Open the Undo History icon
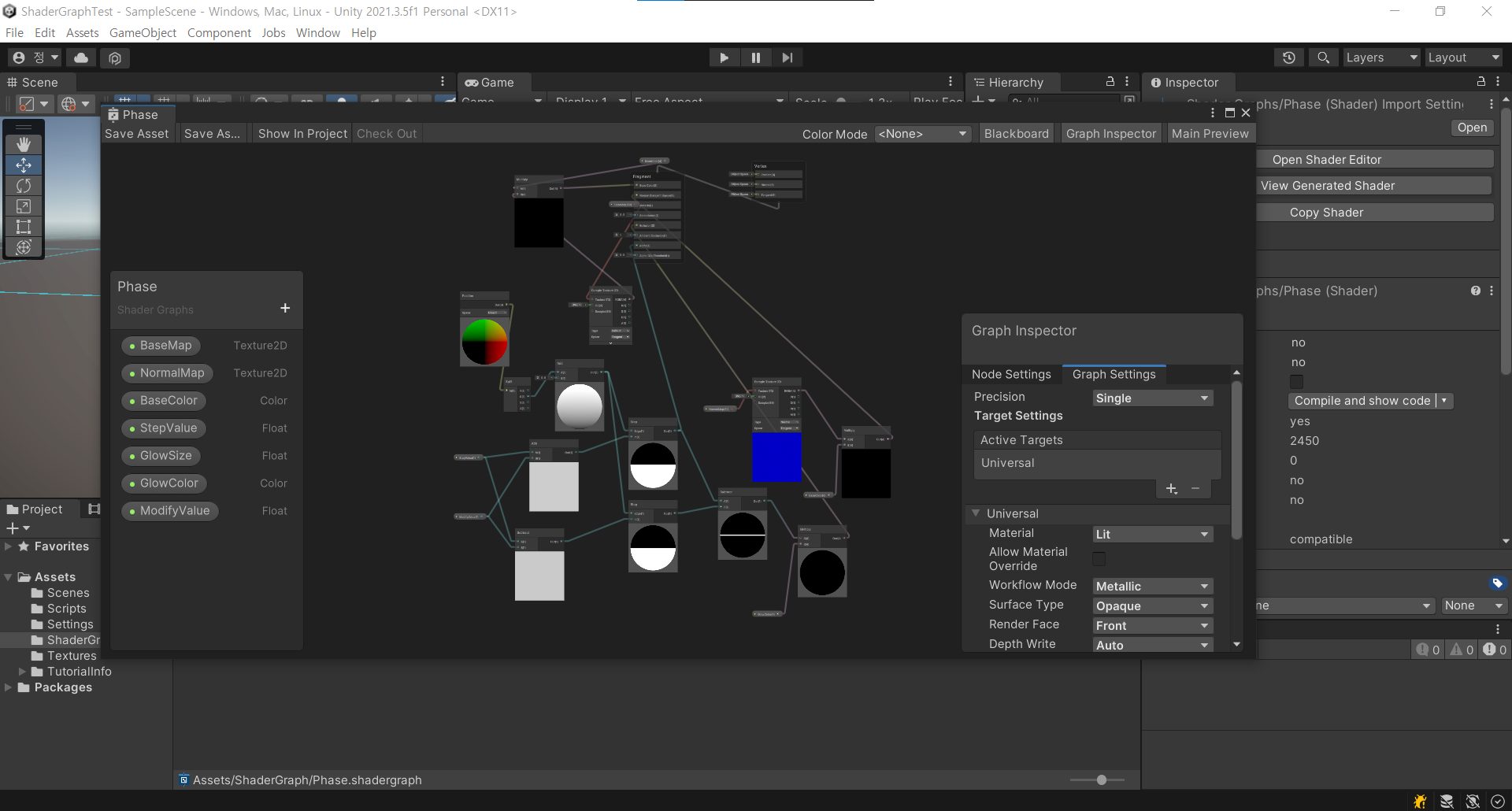Viewport: 1512px width, 811px height. point(1289,57)
